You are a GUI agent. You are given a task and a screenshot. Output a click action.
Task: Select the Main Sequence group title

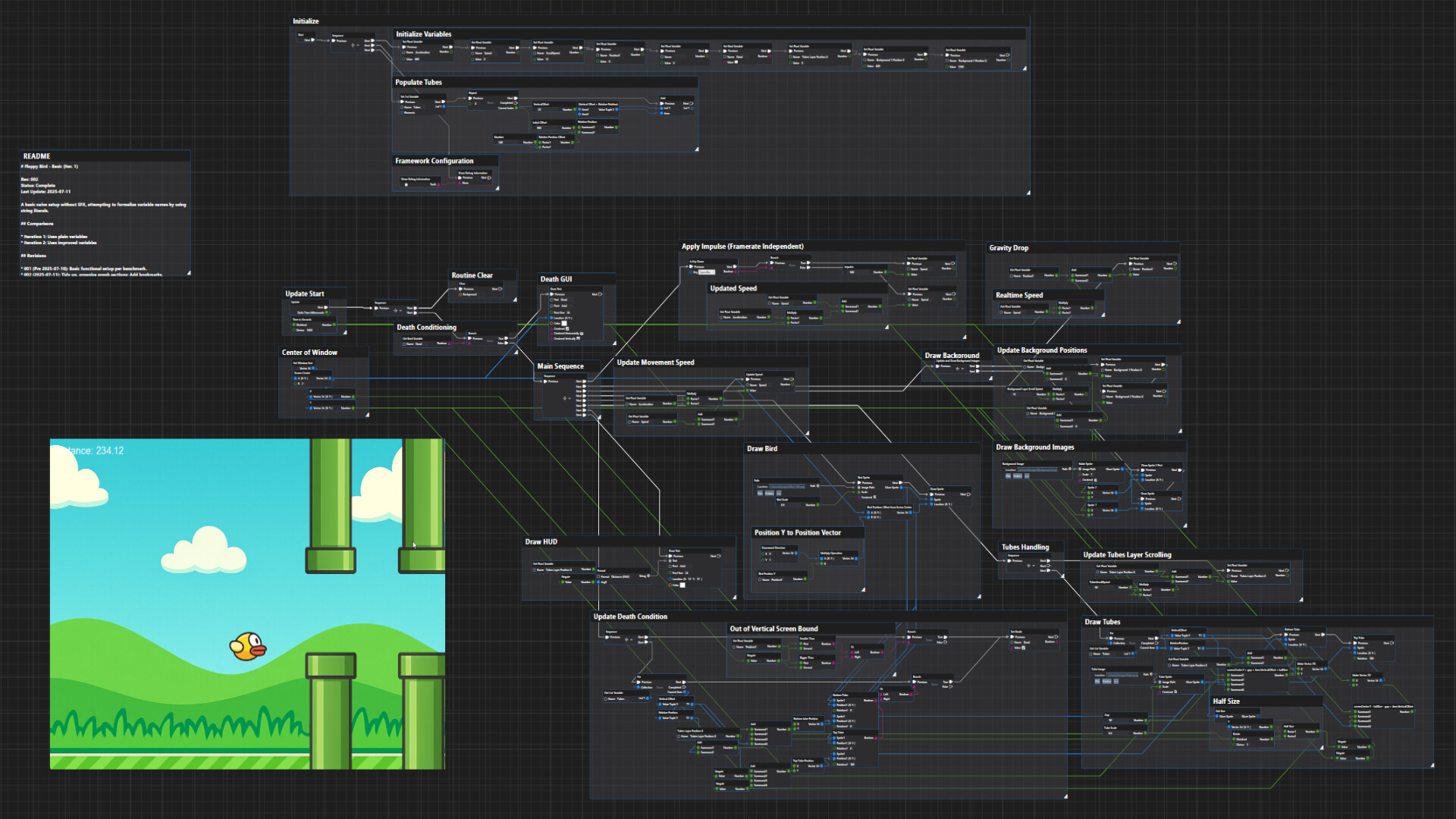(560, 366)
